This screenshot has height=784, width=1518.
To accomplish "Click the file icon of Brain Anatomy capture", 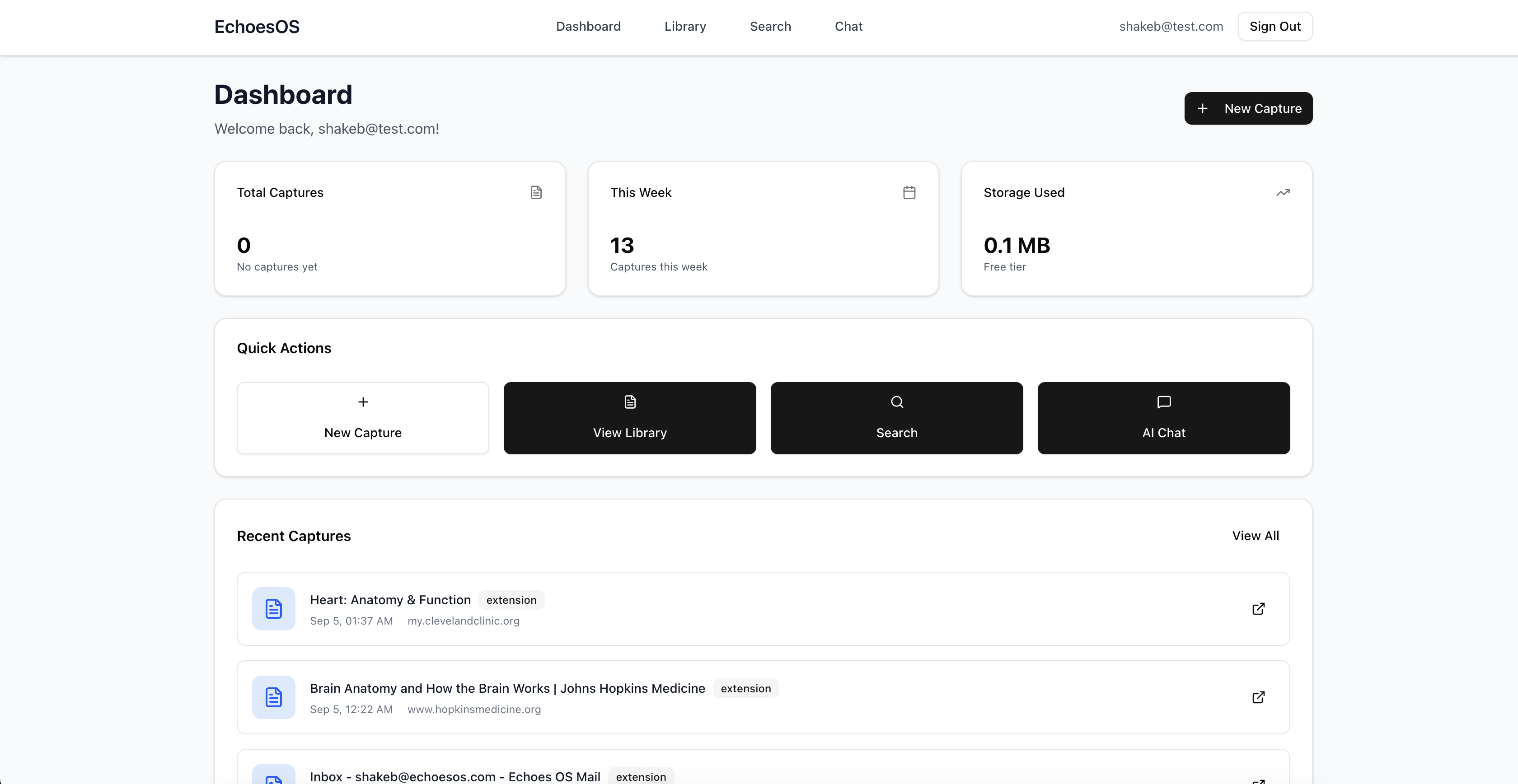I will click(x=273, y=697).
